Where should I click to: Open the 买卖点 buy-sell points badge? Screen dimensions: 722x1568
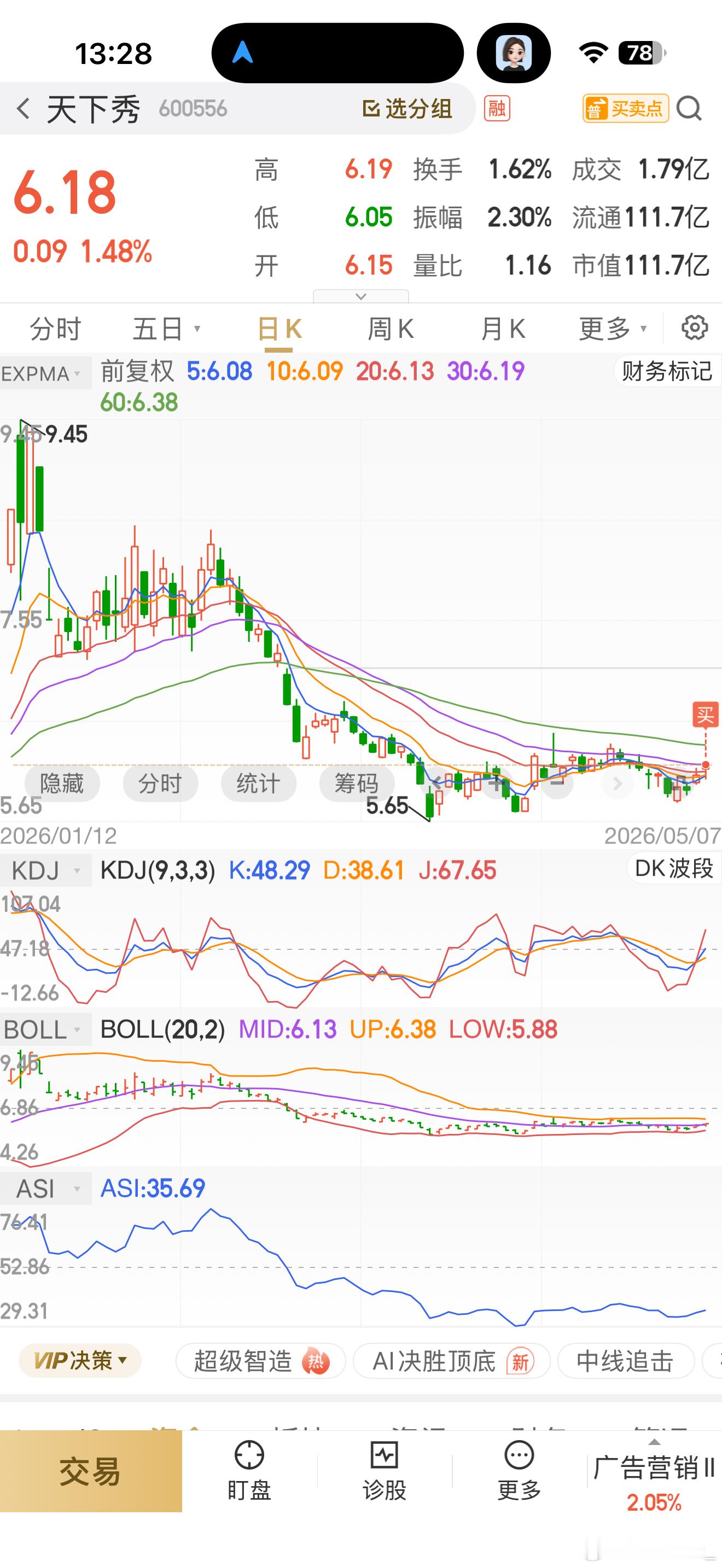(x=625, y=109)
